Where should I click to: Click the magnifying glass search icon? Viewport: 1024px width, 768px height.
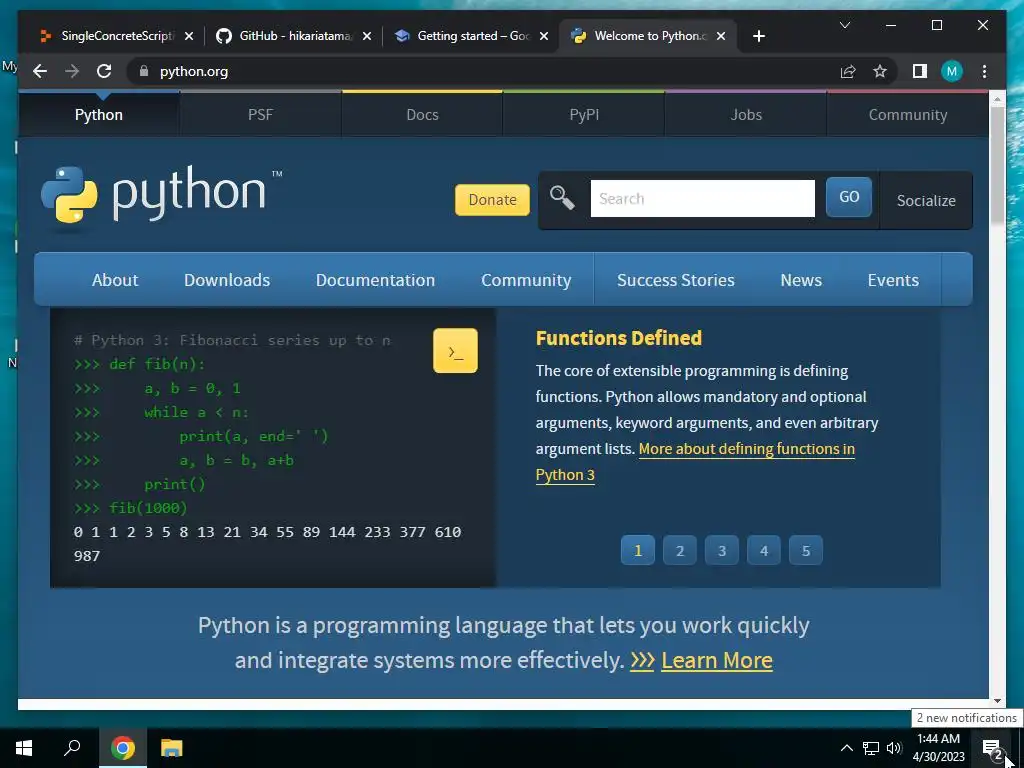coord(562,197)
